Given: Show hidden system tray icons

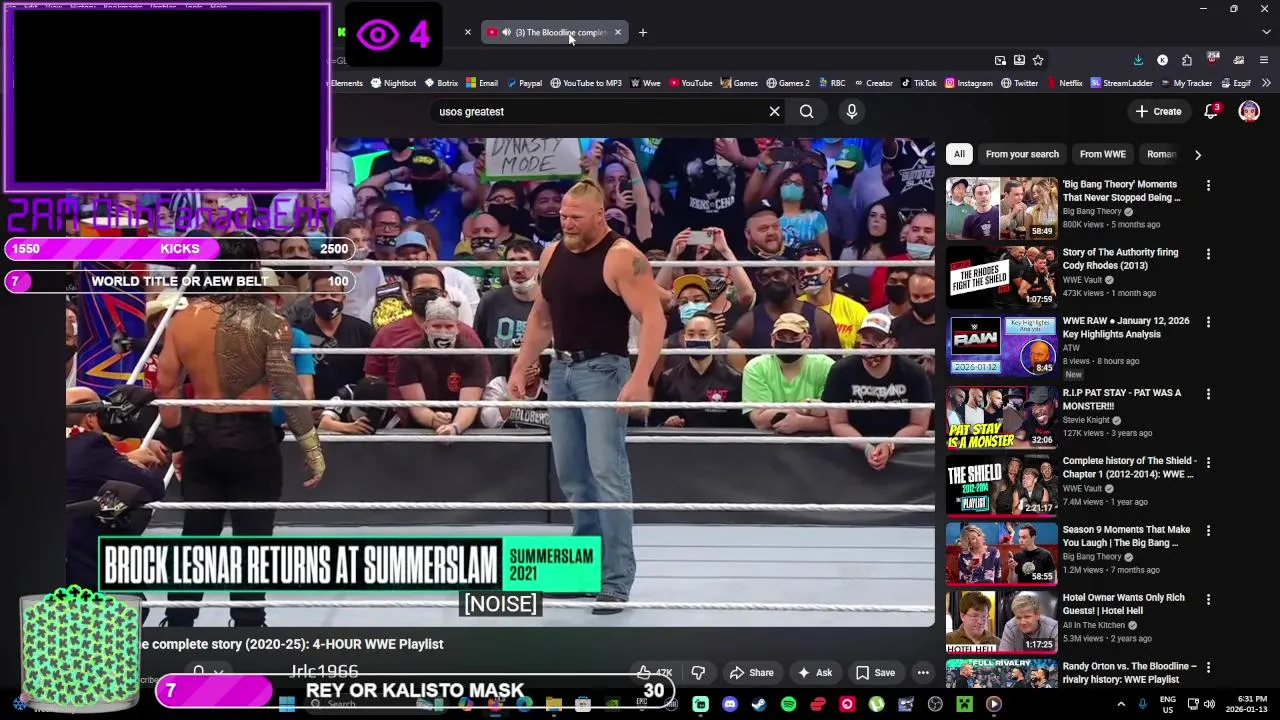Looking at the screenshot, I should tap(1121, 704).
